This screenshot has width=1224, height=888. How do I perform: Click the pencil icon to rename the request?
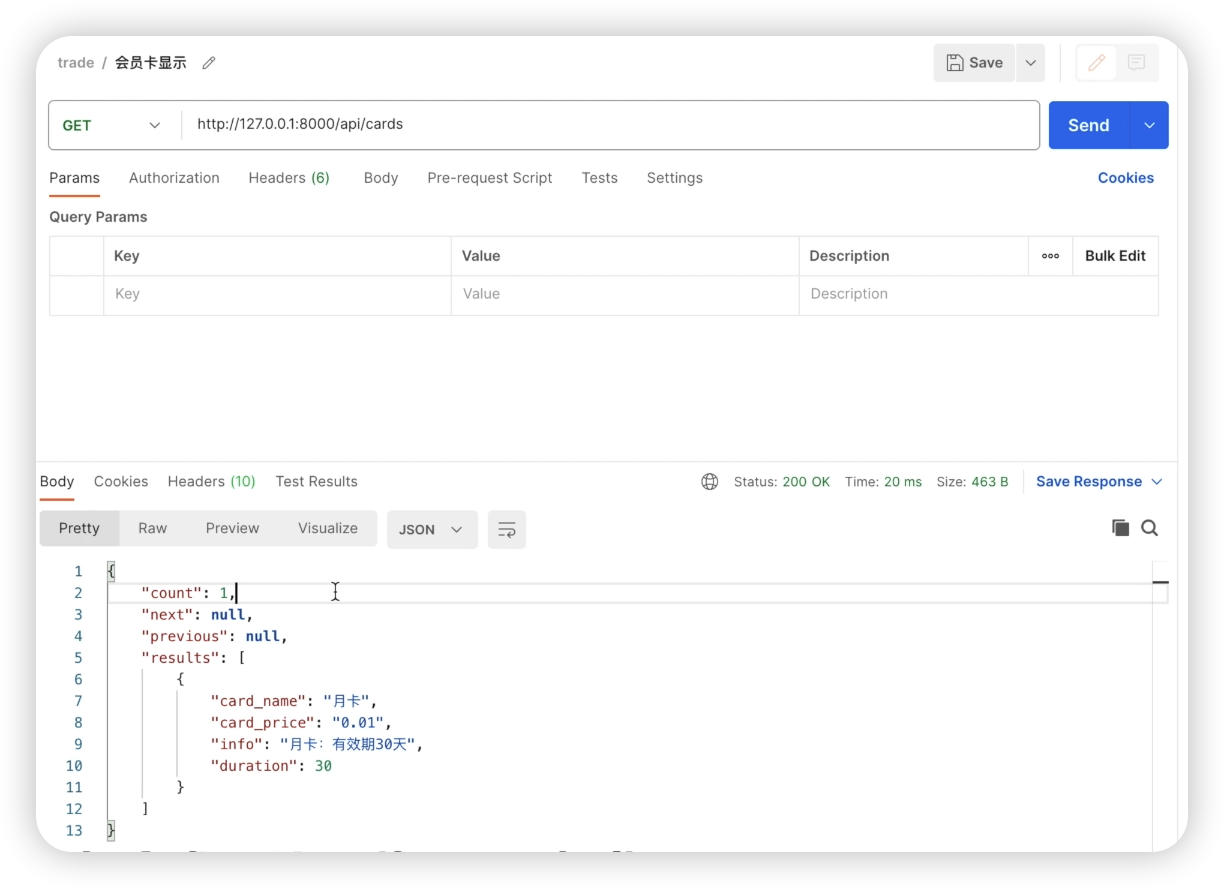209,63
